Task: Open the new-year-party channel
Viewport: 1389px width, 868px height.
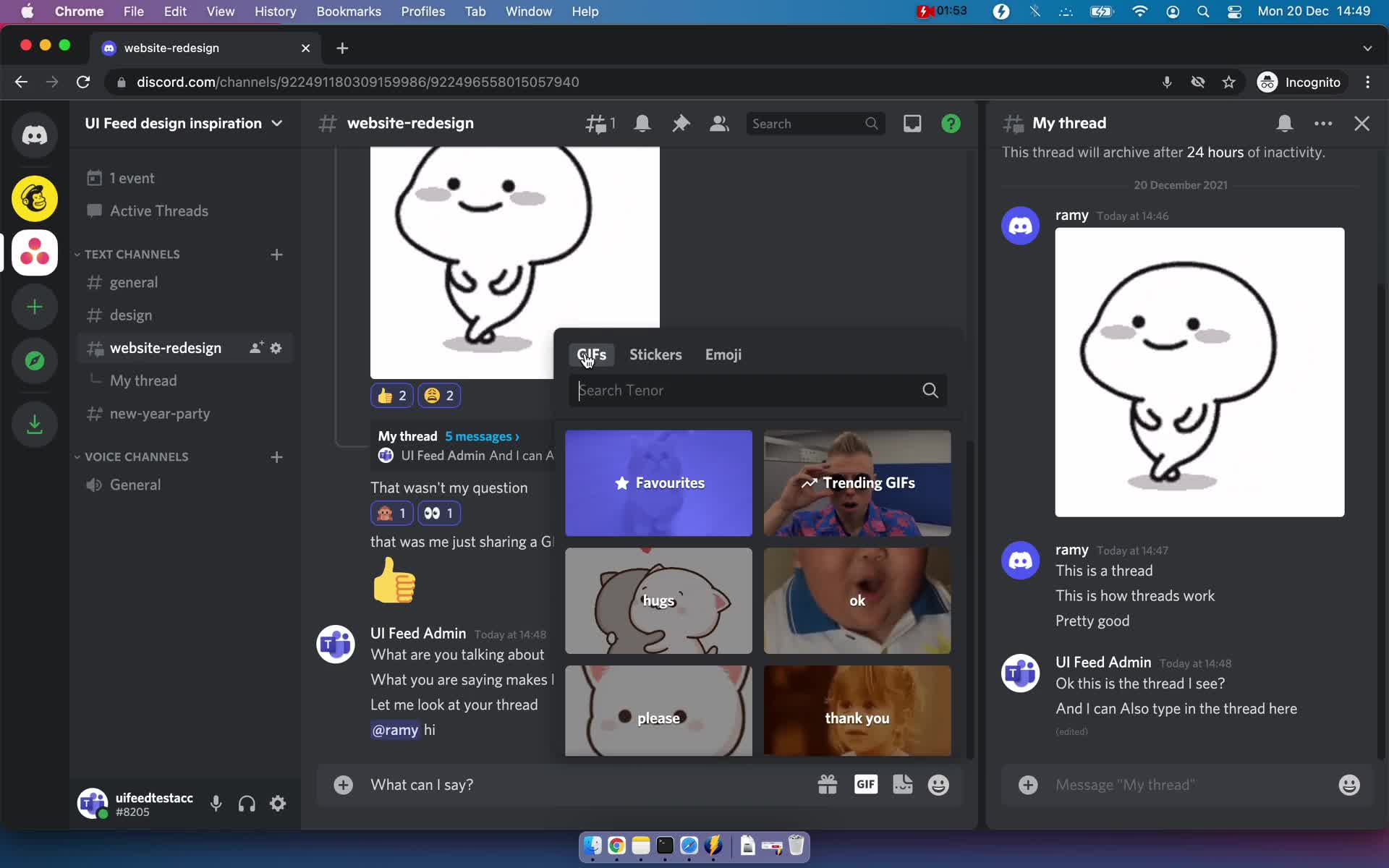Action: (184, 414)
